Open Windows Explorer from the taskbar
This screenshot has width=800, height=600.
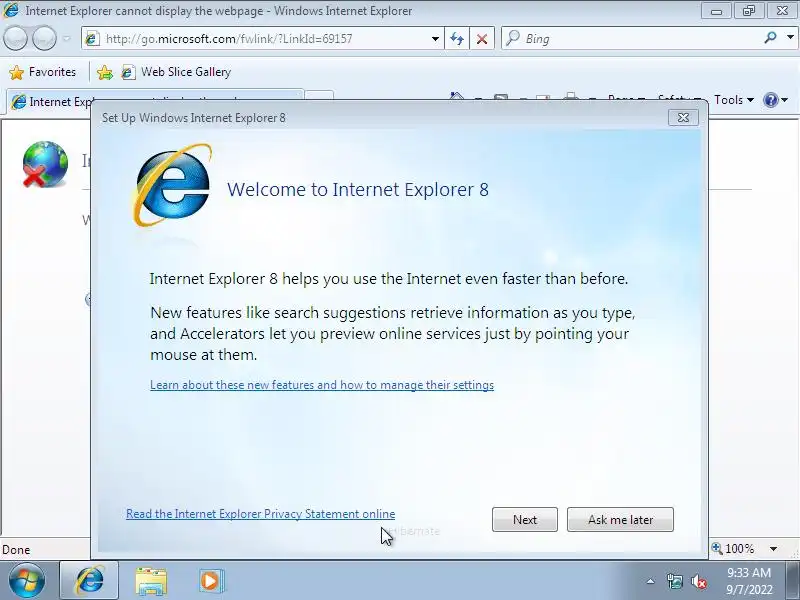click(x=151, y=581)
